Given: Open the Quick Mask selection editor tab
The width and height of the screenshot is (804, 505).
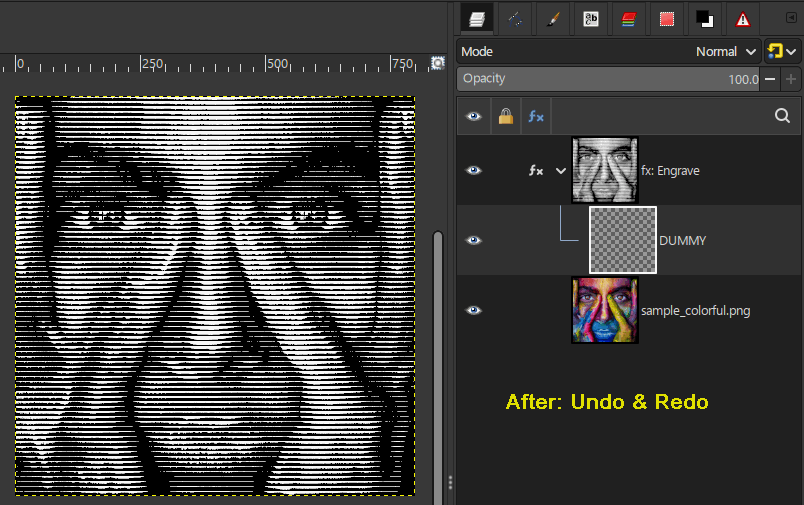Looking at the screenshot, I should click(x=667, y=19).
